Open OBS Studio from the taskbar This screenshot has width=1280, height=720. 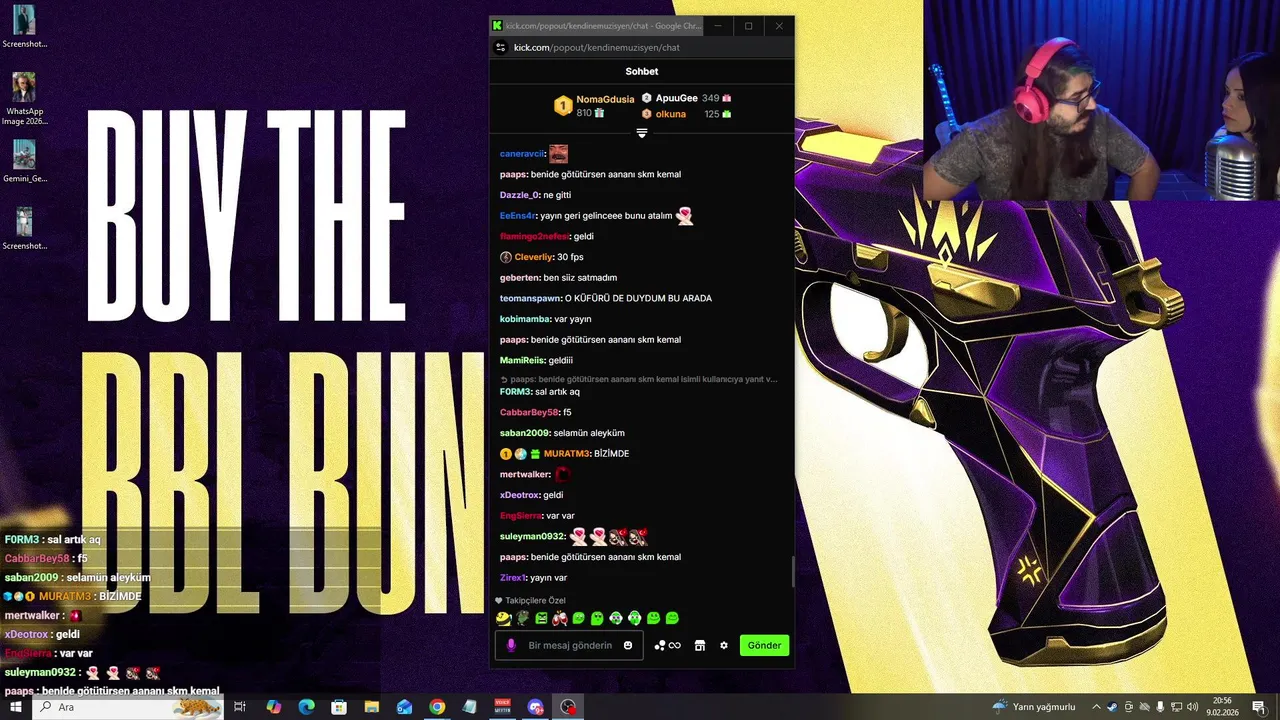pyautogui.click(x=568, y=707)
